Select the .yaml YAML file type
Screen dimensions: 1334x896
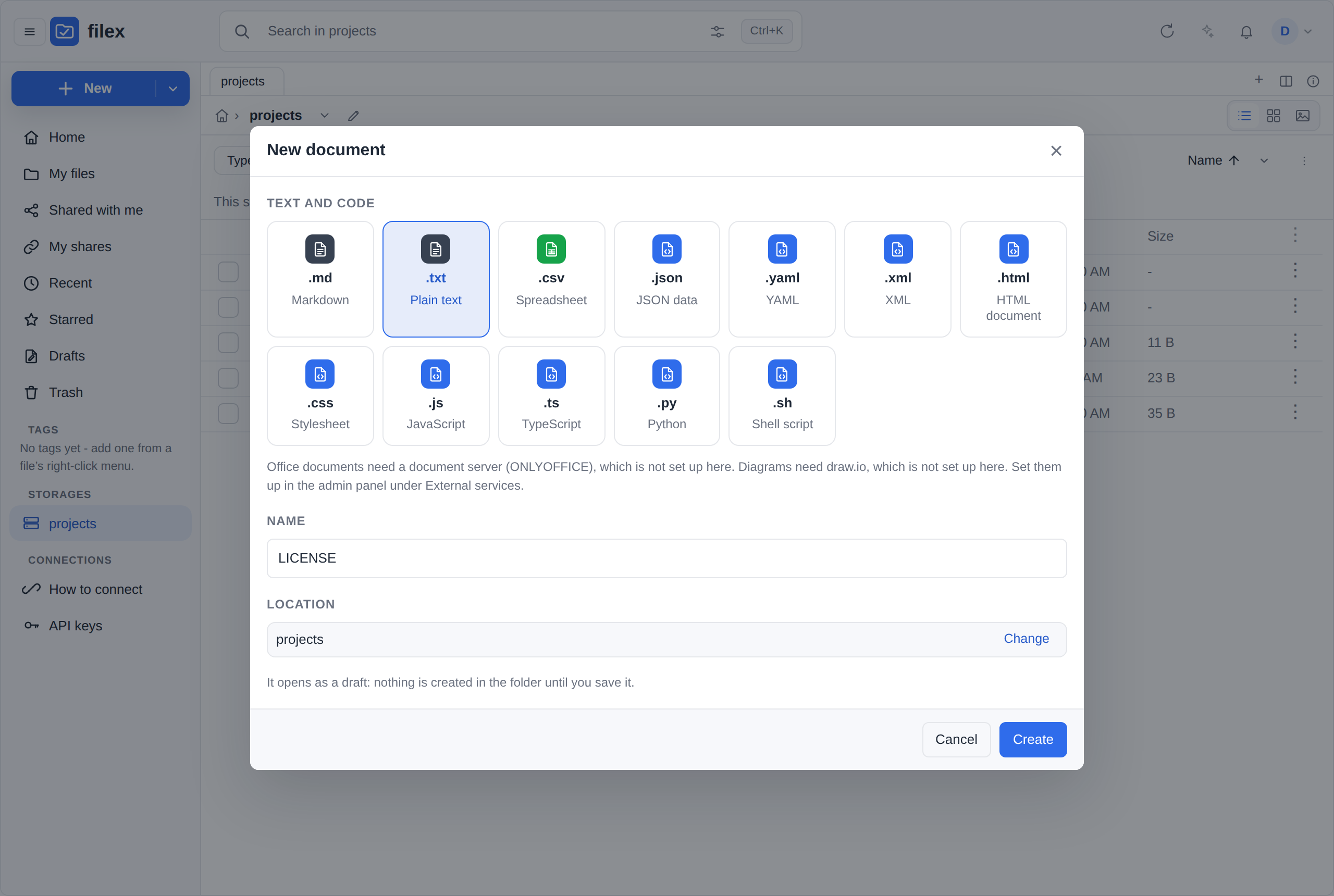[782, 279]
